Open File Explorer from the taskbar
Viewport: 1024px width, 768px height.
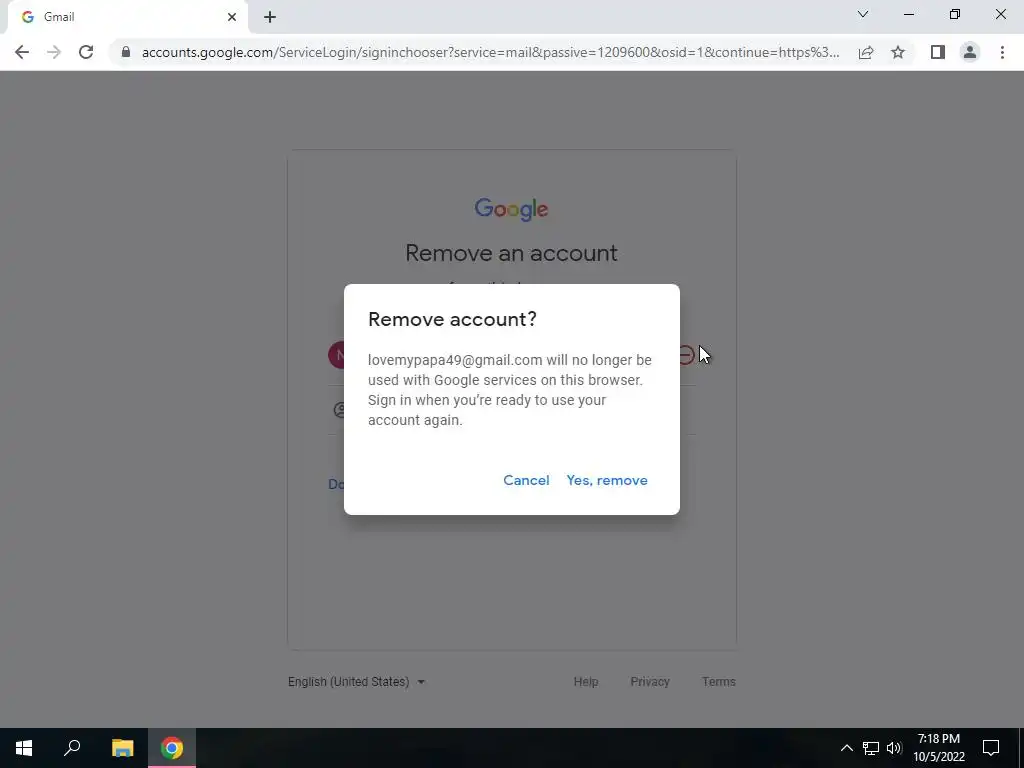(122, 748)
